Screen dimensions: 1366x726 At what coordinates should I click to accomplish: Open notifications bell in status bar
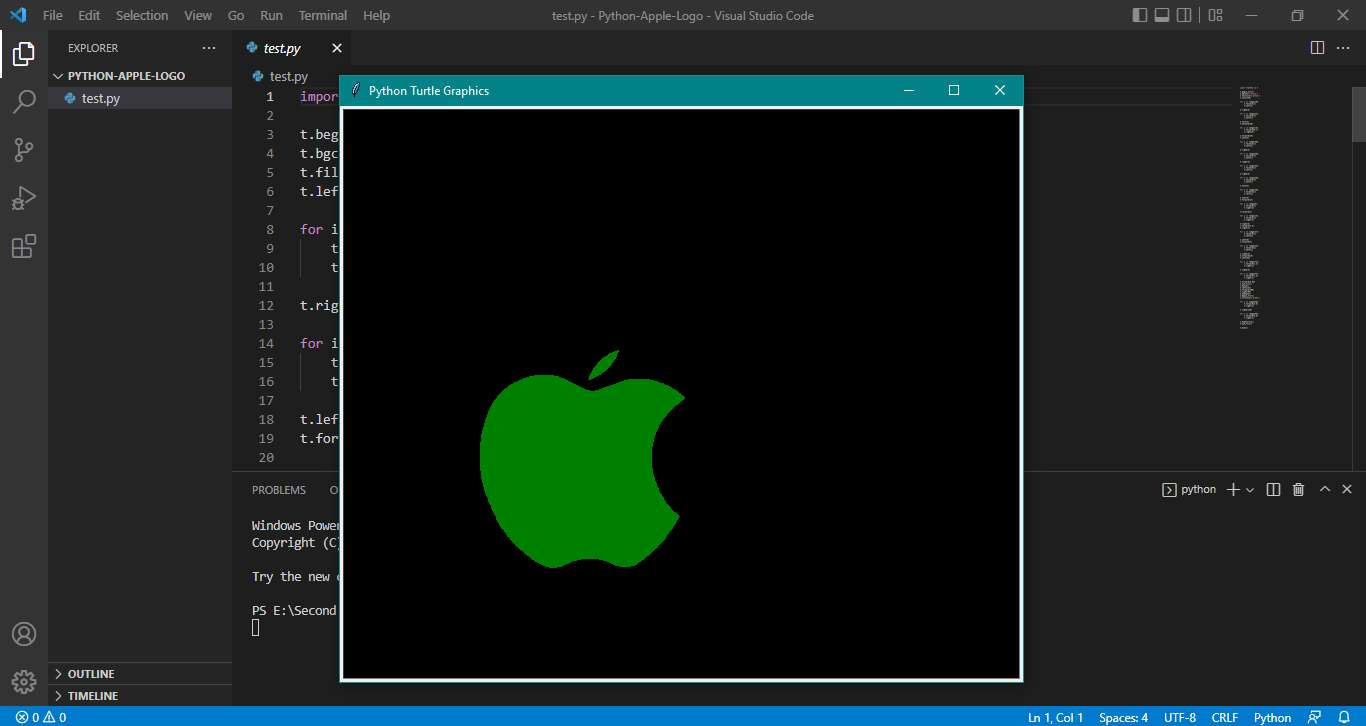tap(1344, 717)
